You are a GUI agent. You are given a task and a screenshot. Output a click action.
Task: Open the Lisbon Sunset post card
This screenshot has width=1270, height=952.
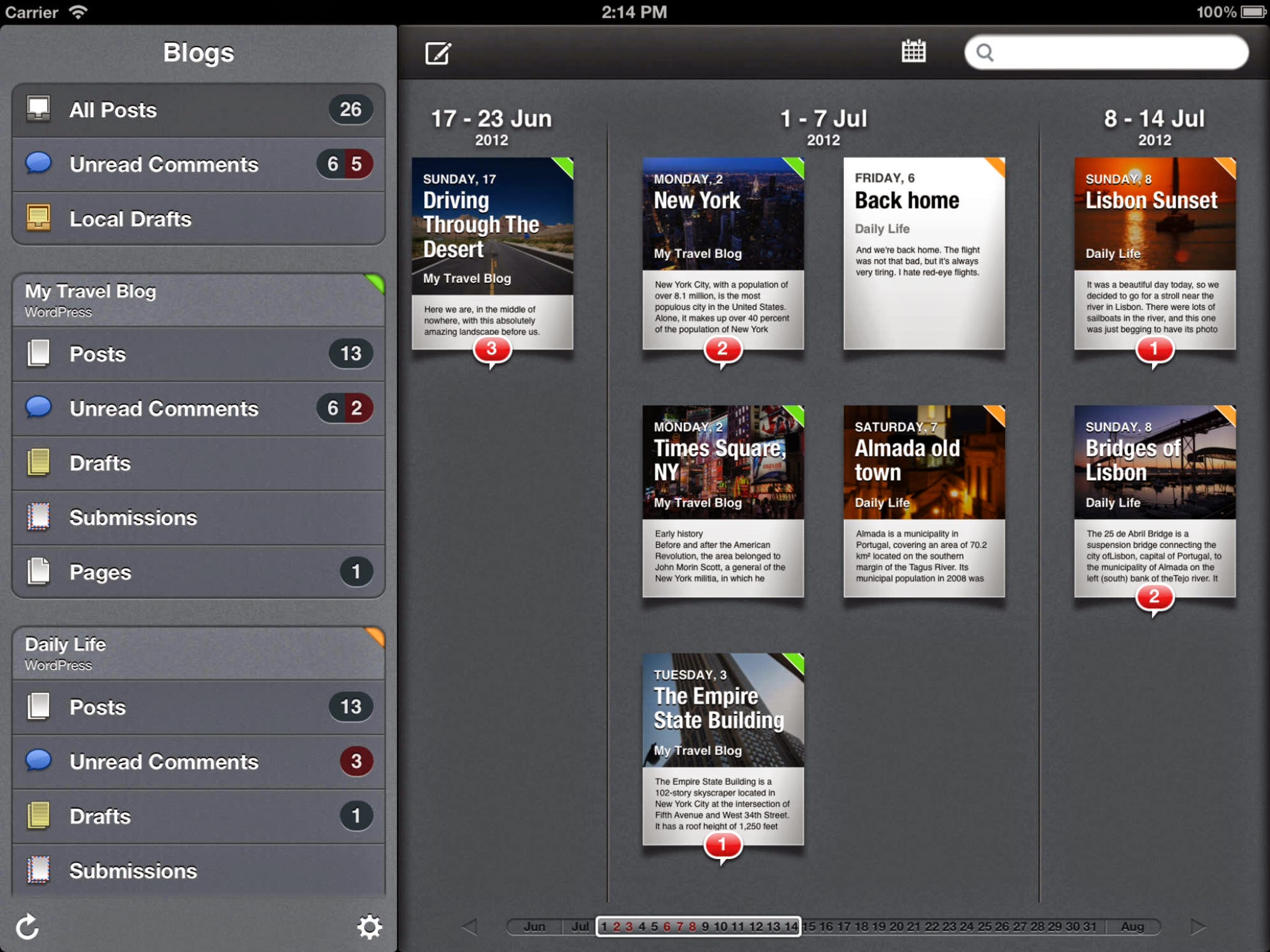coord(1154,253)
